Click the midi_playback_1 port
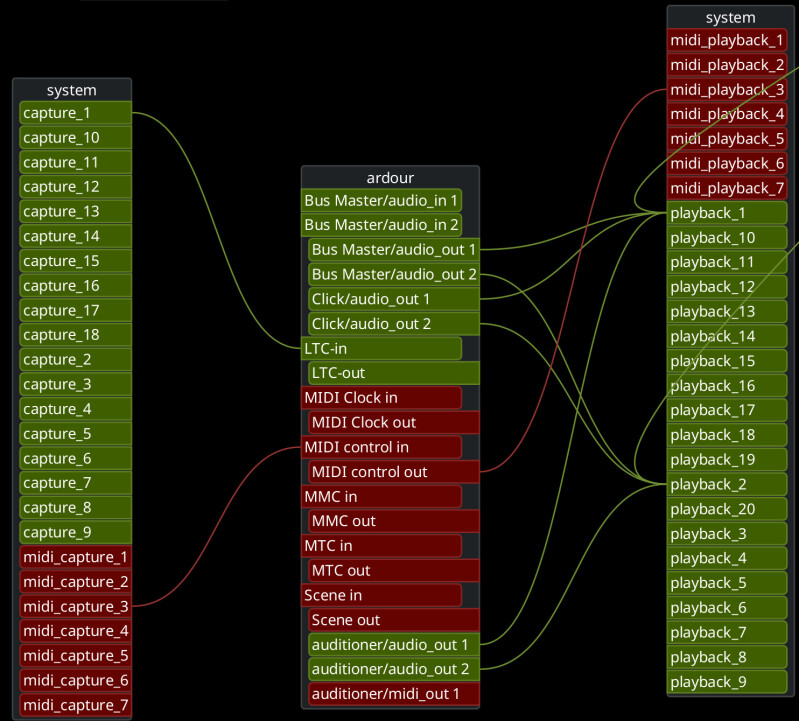The width and height of the screenshot is (799, 721). (x=727, y=40)
